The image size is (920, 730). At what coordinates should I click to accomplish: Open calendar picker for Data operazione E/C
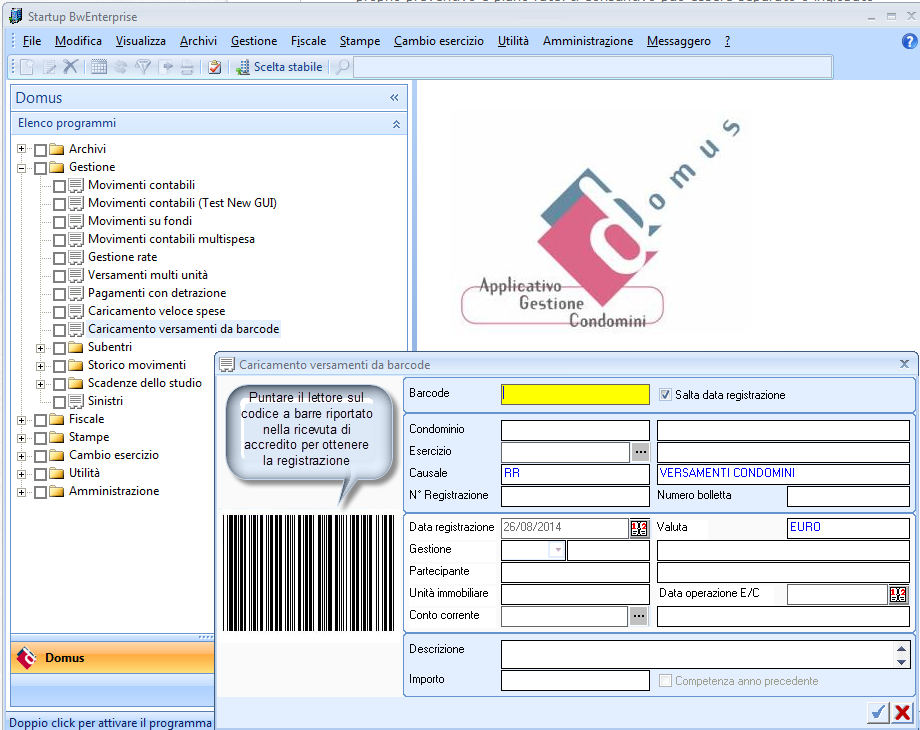coord(898,595)
